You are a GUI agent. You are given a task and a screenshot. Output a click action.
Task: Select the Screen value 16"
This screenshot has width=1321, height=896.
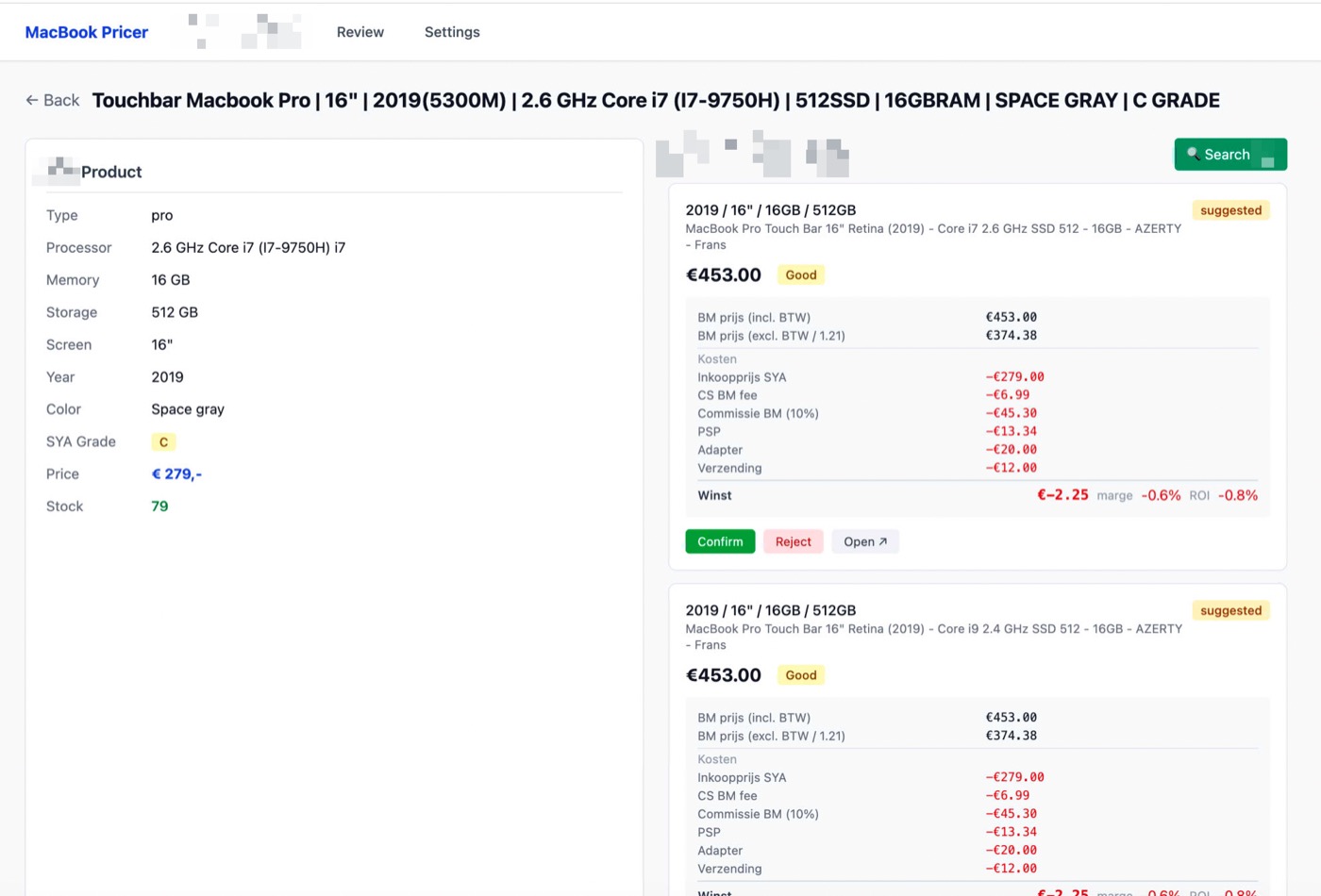click(x=162, y=344)
